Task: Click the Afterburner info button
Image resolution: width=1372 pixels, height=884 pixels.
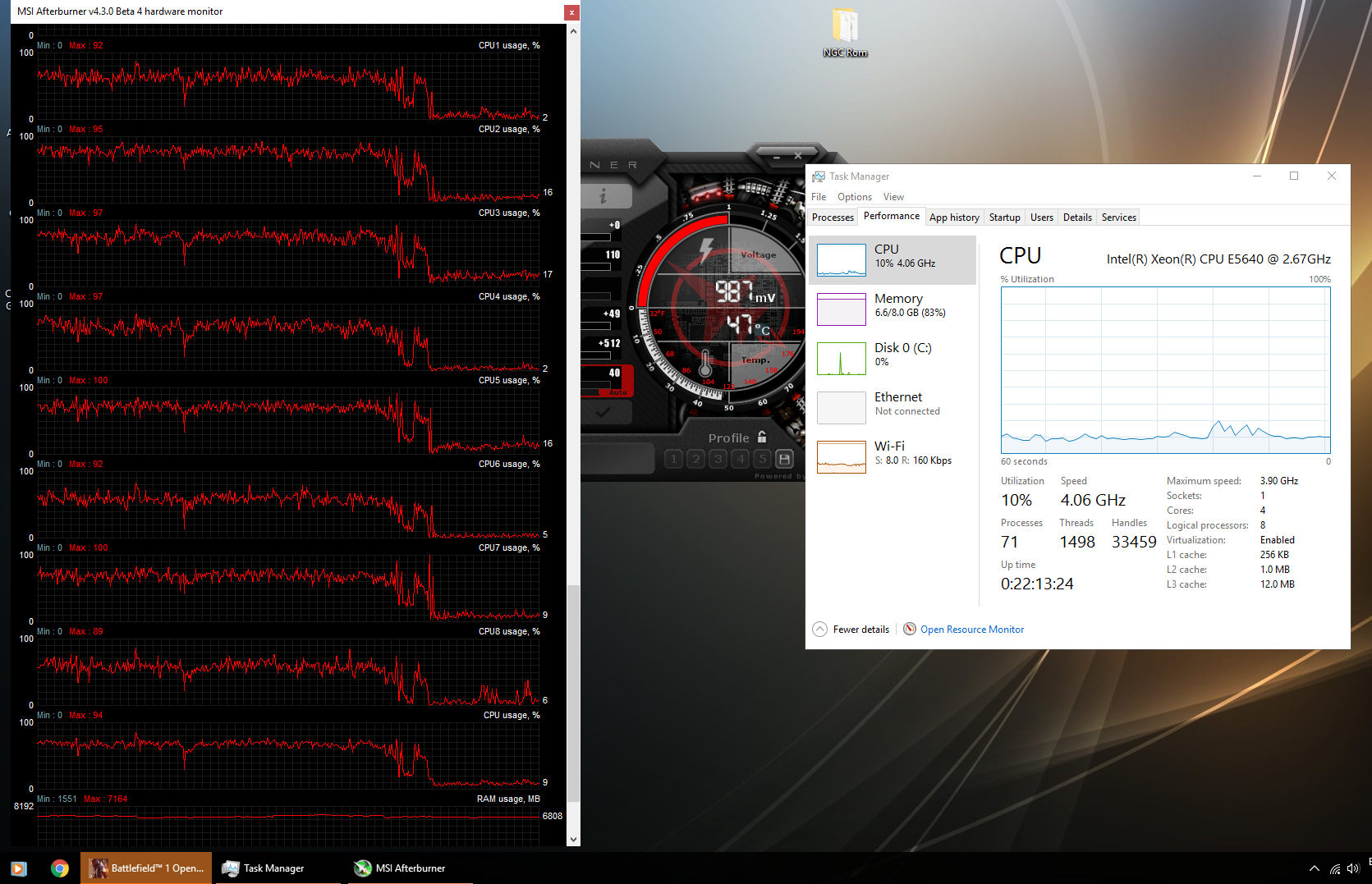Action: pyautogui.click(x=606, y=195)
